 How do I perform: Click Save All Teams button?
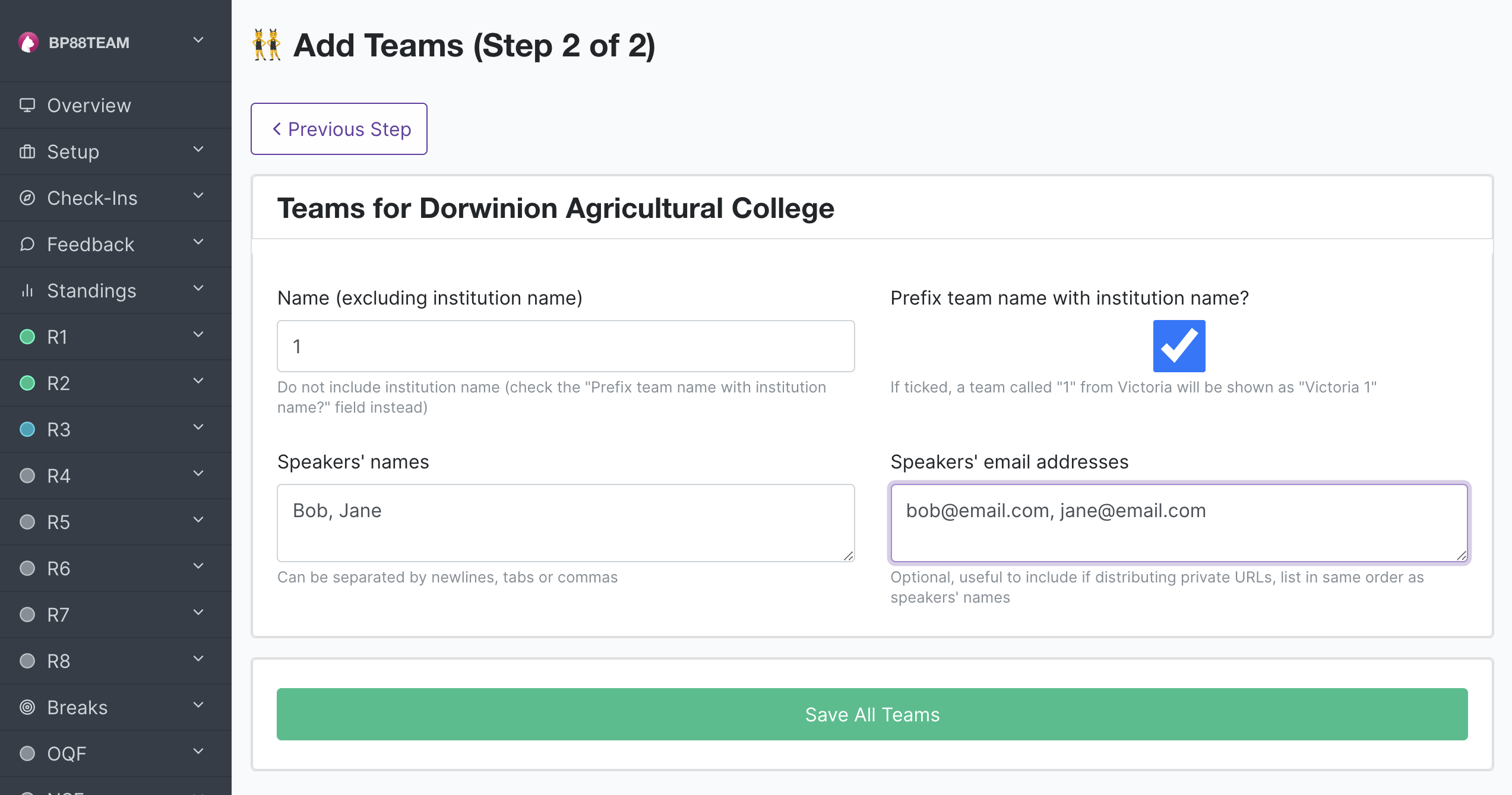[872, 714]
